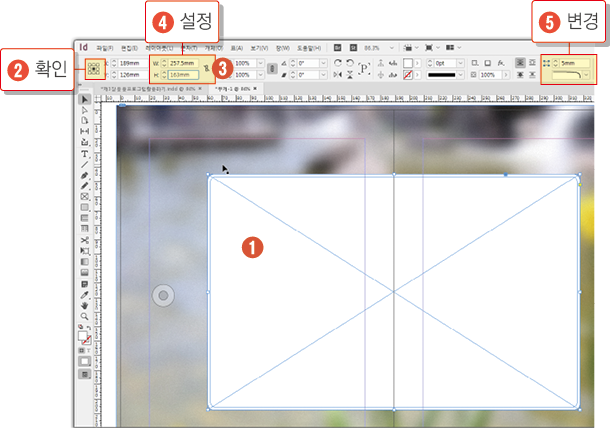Open the 표(A) menu
The width and height of the screenshot is (610, 428).
pos(237,48)
